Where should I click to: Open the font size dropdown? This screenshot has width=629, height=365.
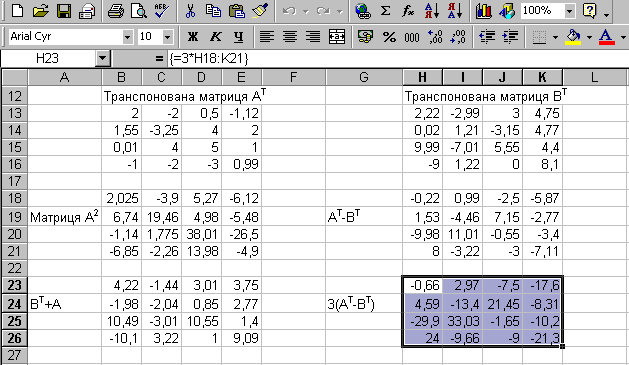pos(168,37)
